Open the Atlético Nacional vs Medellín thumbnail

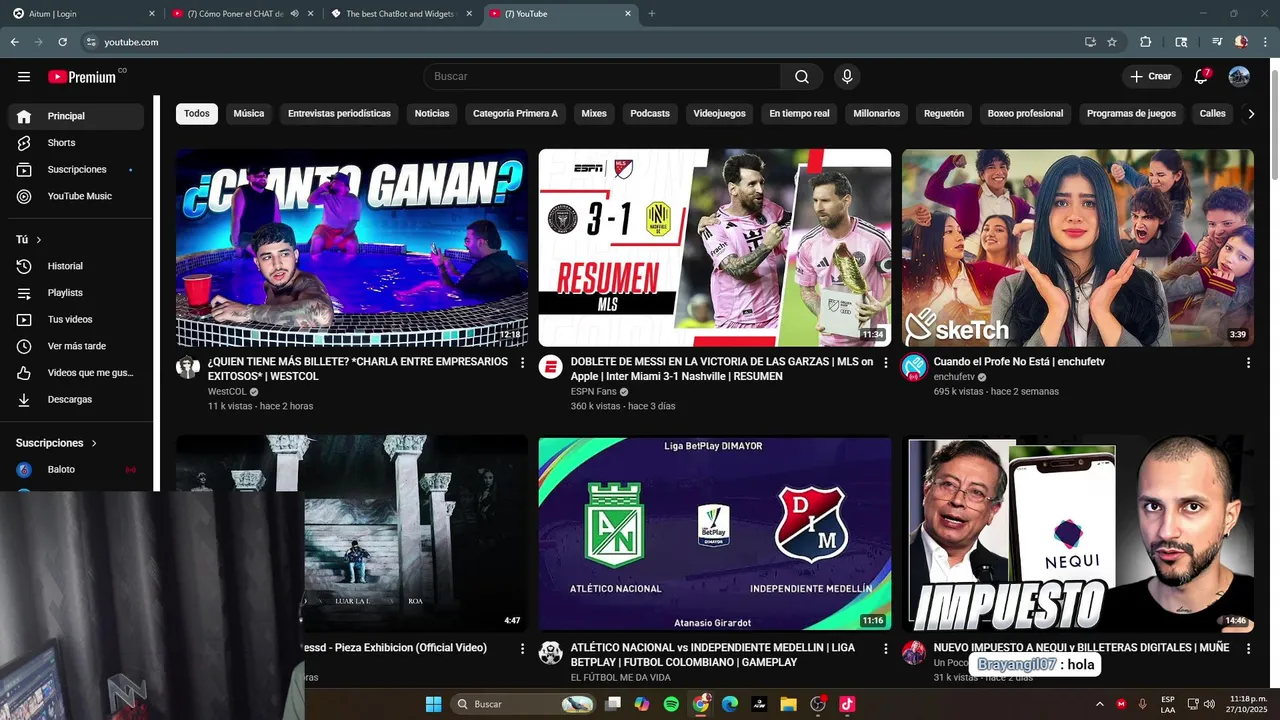pos(715,534)
